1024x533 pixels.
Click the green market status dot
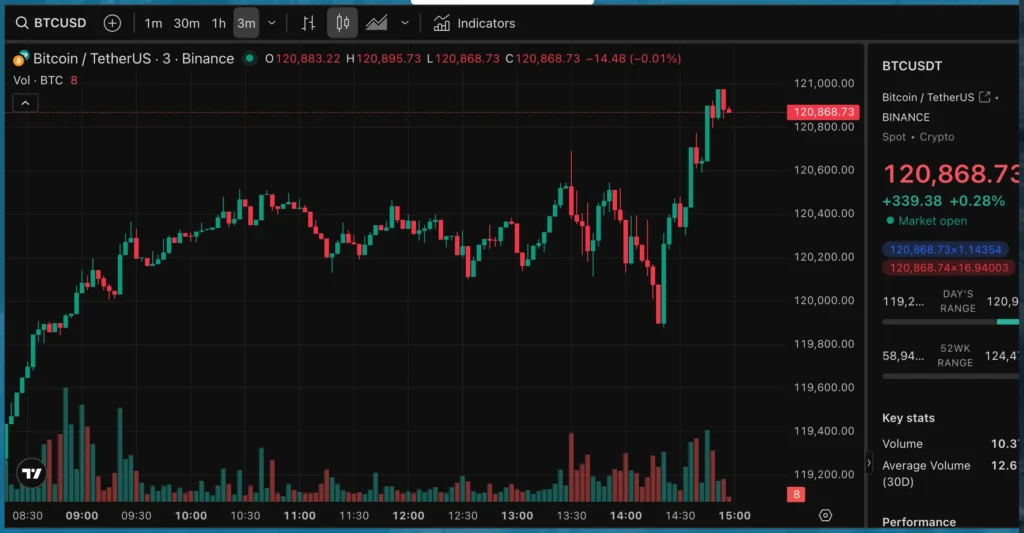tap(249, 58)
